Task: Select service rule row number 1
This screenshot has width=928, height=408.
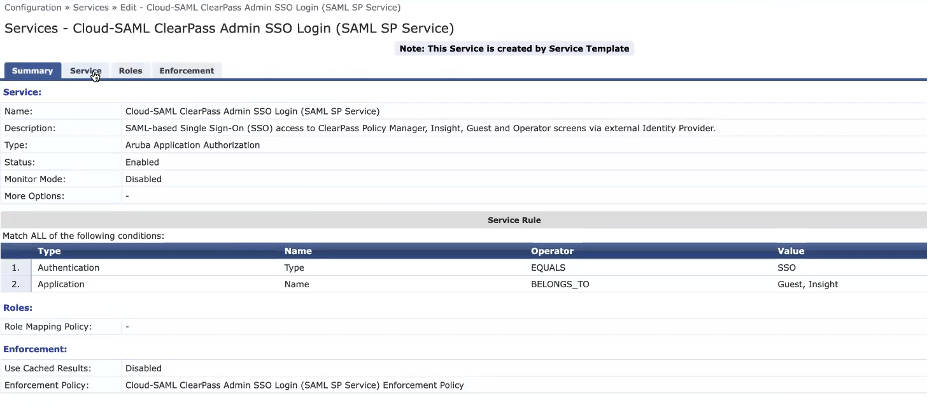Action: click(15, 268)
